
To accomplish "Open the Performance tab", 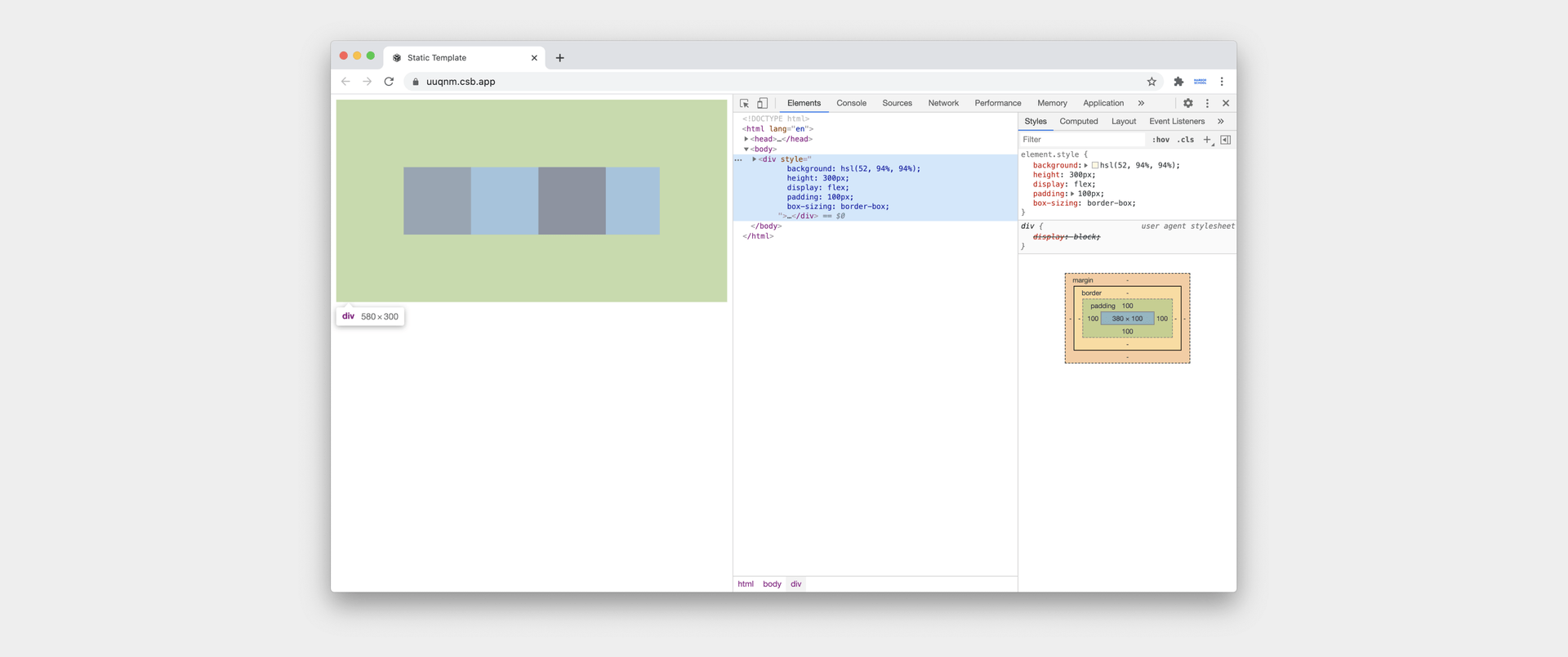I will [998, 103].
